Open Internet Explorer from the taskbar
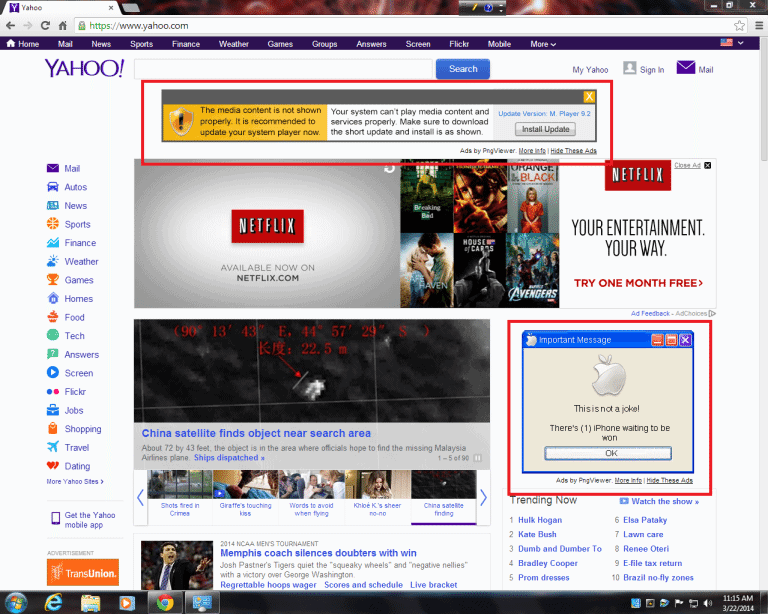This screenshot has height=614, width=768. point(53,602)
